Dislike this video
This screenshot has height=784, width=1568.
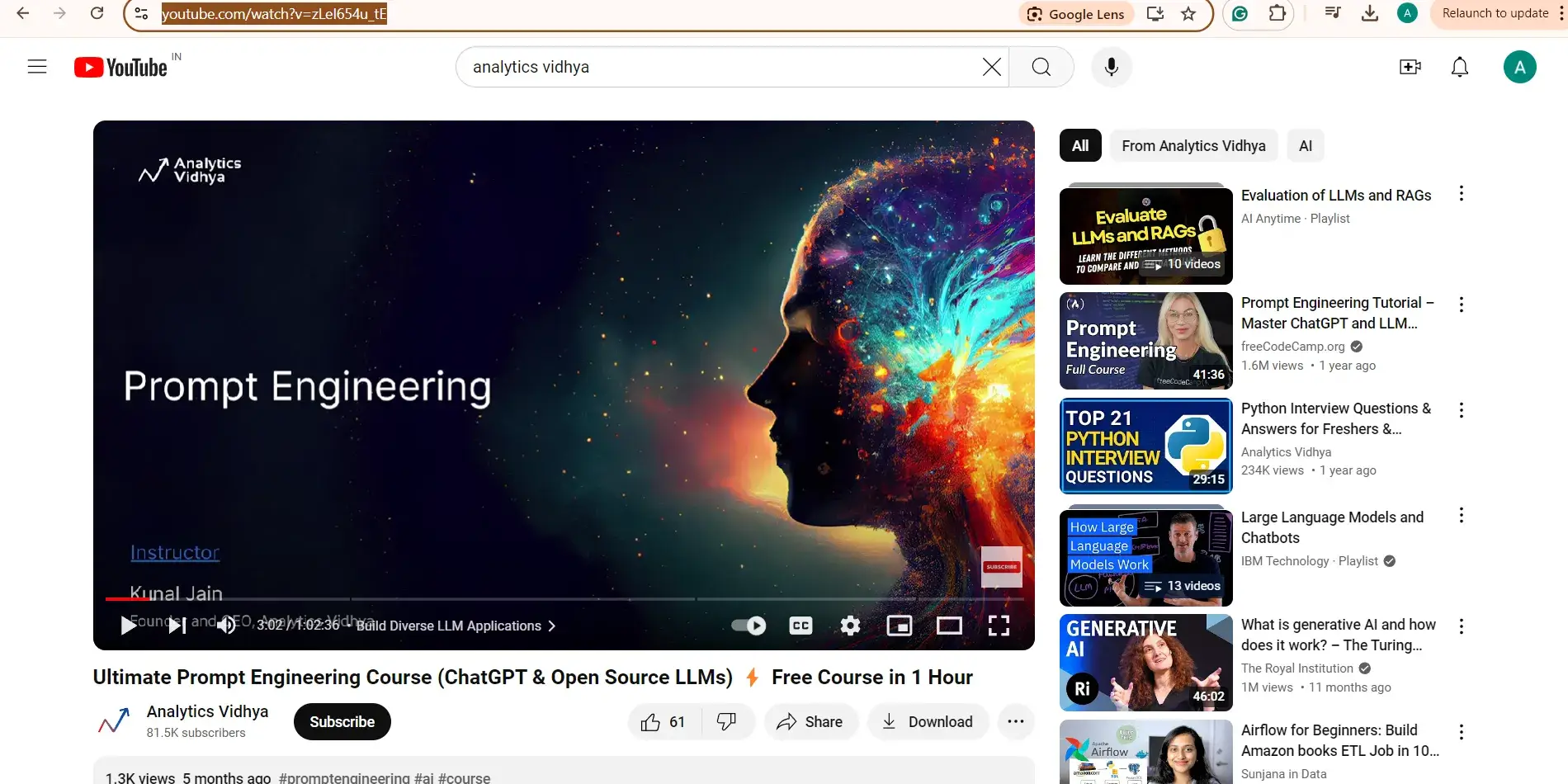click(x=727, y=722)
